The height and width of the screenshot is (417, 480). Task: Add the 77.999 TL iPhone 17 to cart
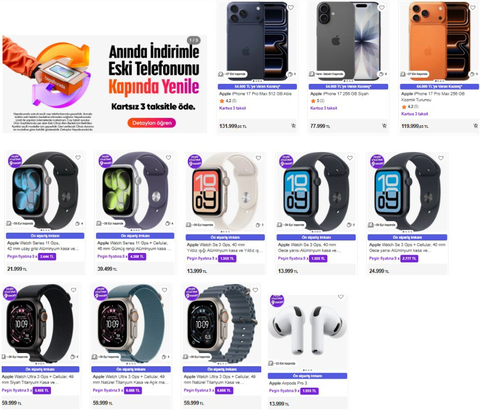coord(384,126)
